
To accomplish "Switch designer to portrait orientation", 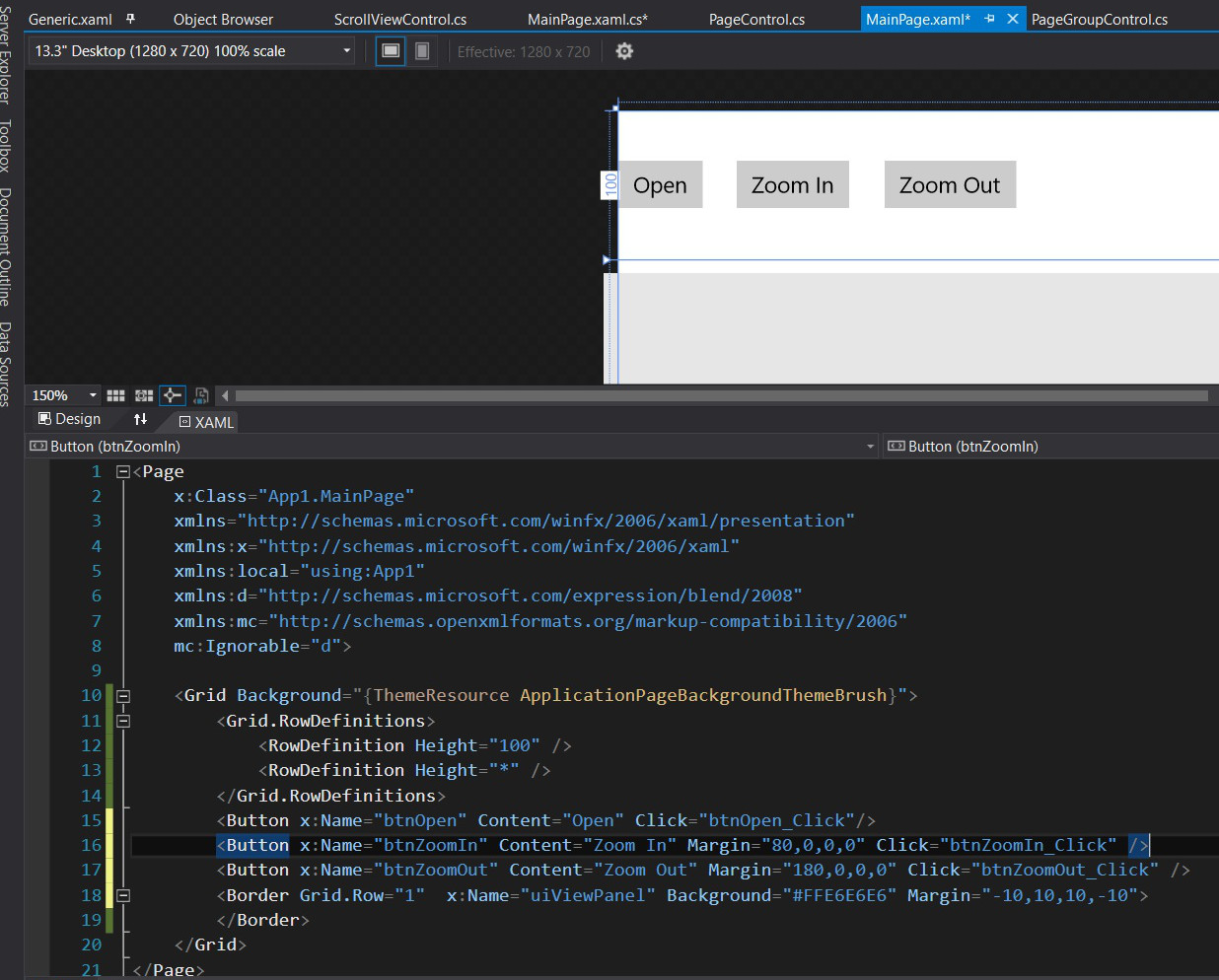I will [x=422, y=51].
